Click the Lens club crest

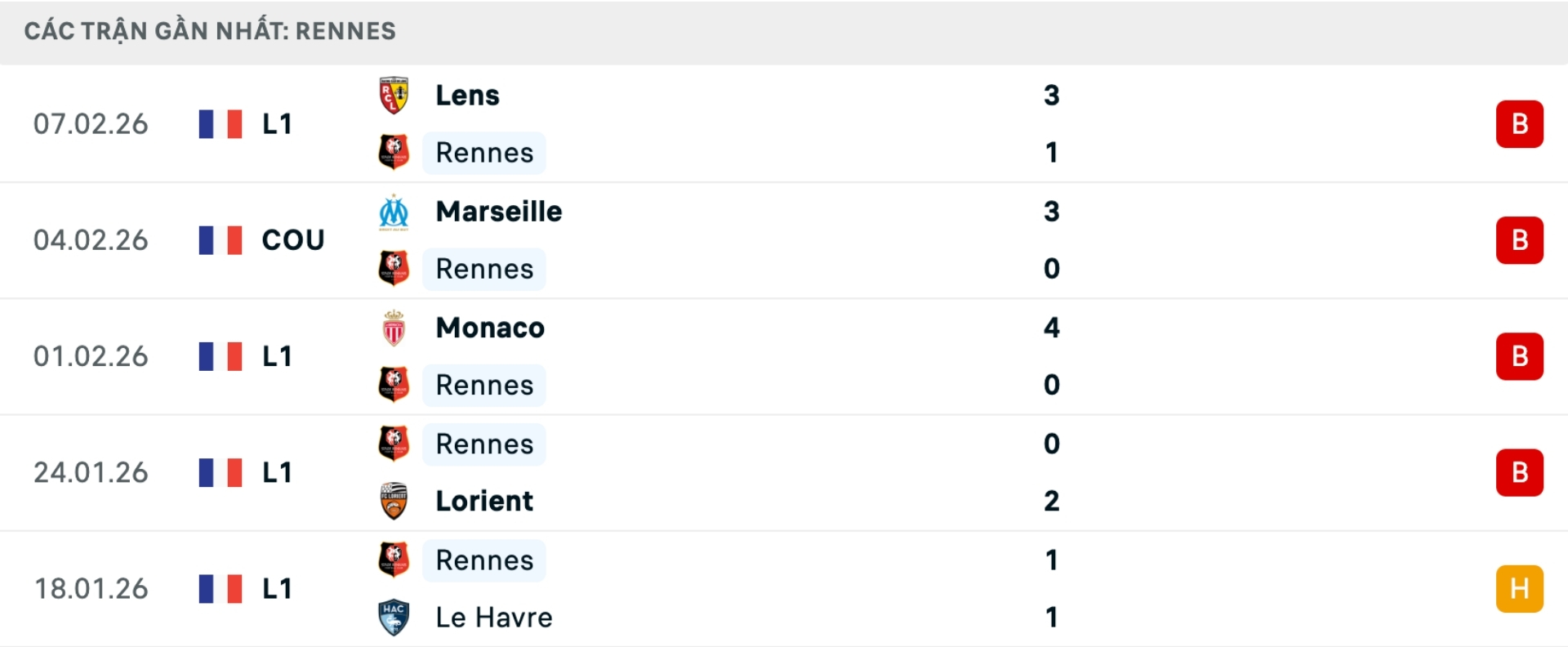point(394,94)
